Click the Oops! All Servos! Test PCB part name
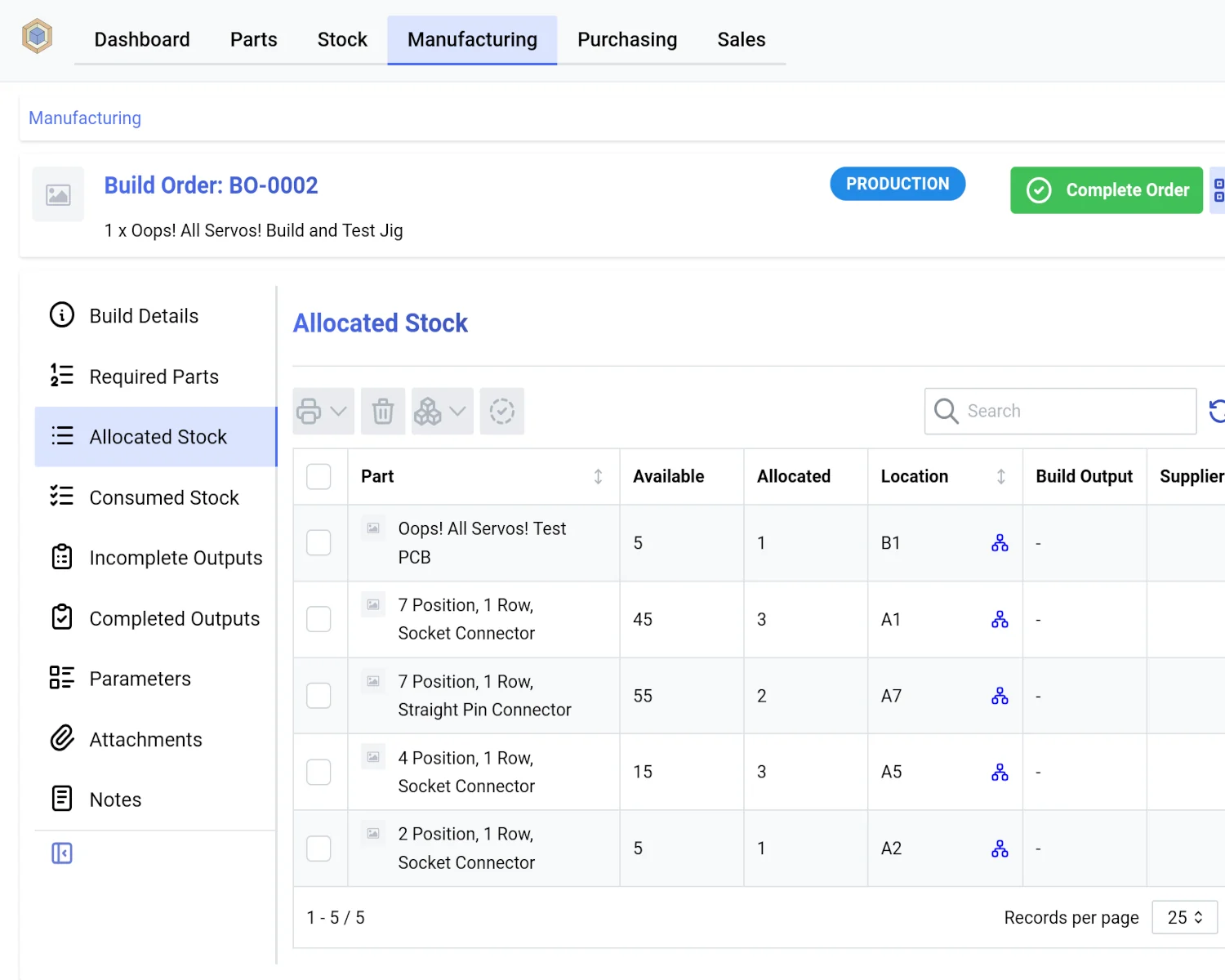The width and height of the screenshot is (1225, 980). click(482, 543)
